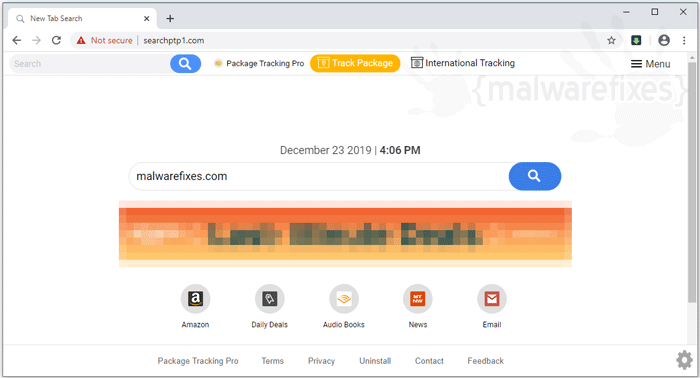Open the Email shortcut icon
Image resolution: width=700 pixels, height=378 pixels.
click(492, 299)
